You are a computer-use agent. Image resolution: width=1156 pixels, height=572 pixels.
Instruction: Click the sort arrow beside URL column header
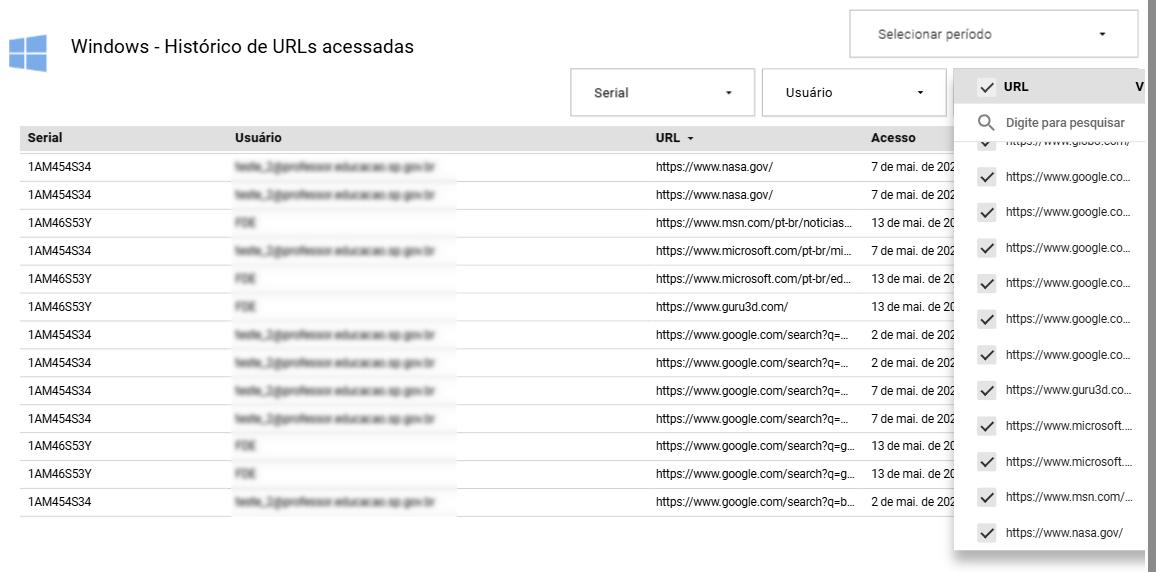[x=690, y=138]
